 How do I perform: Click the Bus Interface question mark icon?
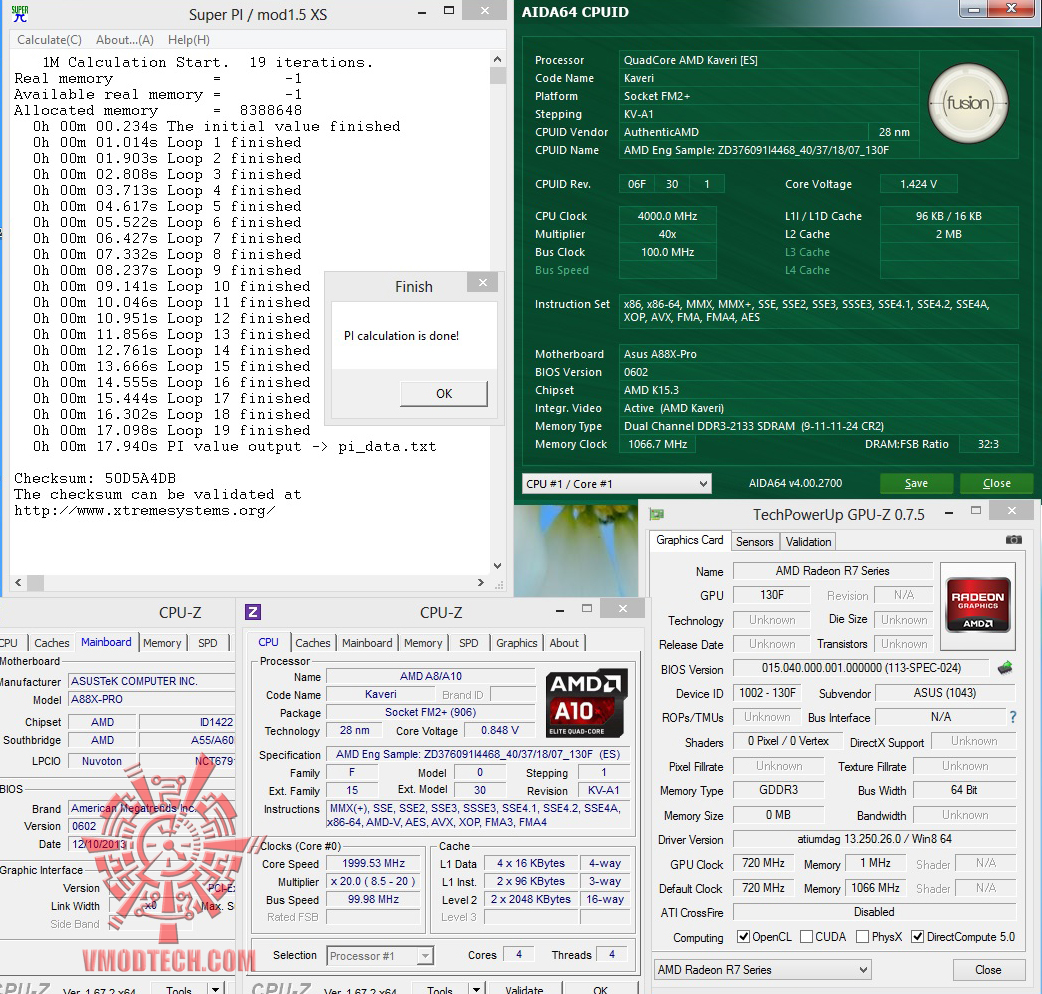tap(1013, 717)
